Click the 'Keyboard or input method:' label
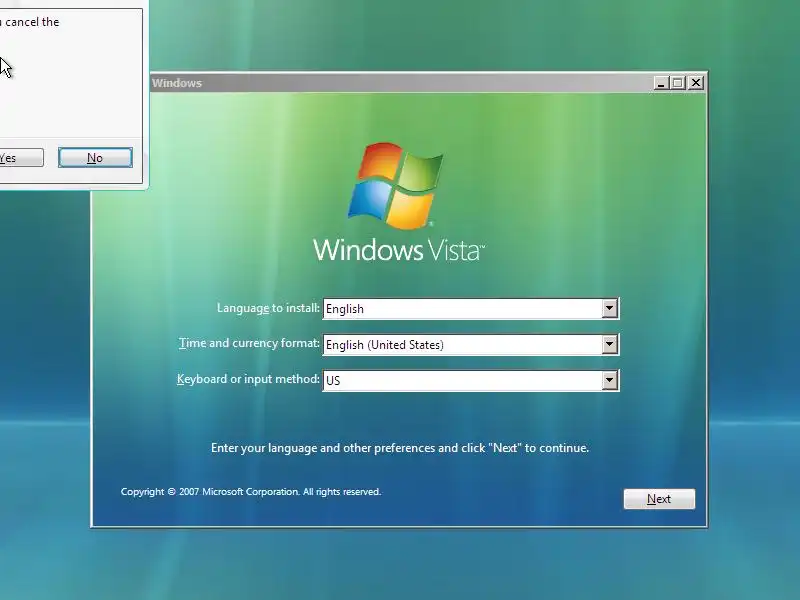This screenshot has height=600, width=800. pos(248,379)
